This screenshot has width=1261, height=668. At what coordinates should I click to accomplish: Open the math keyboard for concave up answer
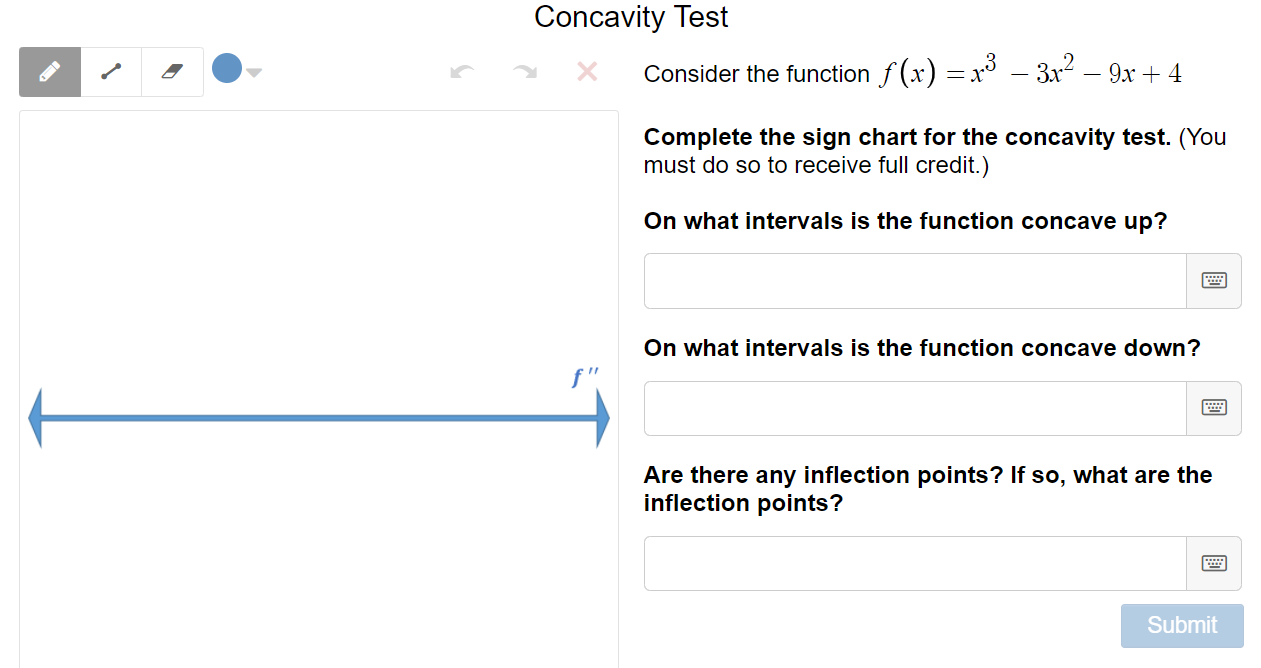pyautogui.click(x=1213, y=281)
